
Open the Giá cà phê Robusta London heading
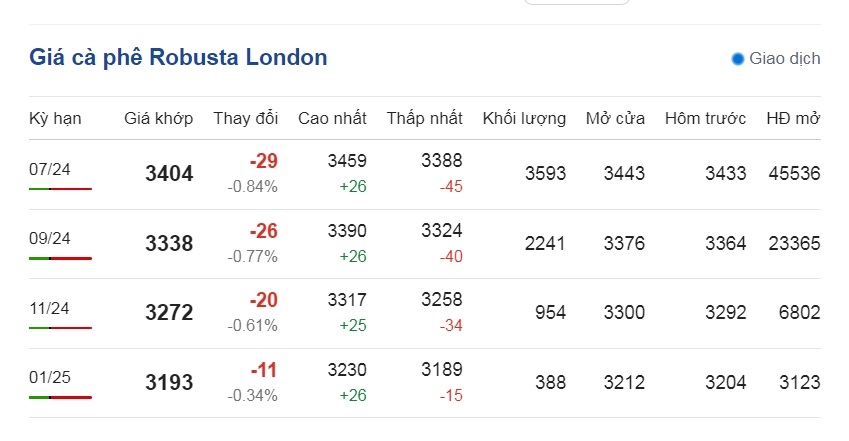point(178,57)
